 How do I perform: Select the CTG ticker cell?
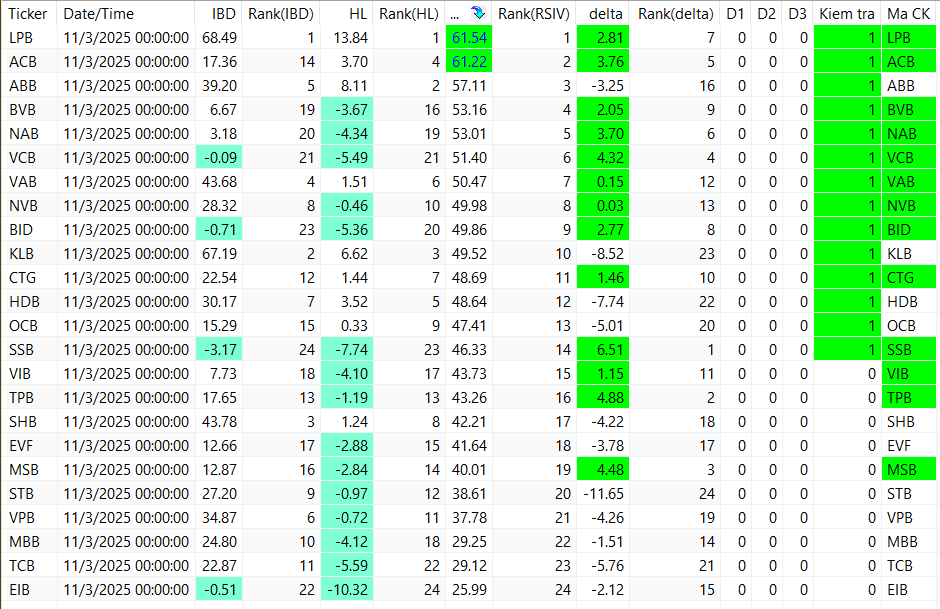(x=29, y=278)
